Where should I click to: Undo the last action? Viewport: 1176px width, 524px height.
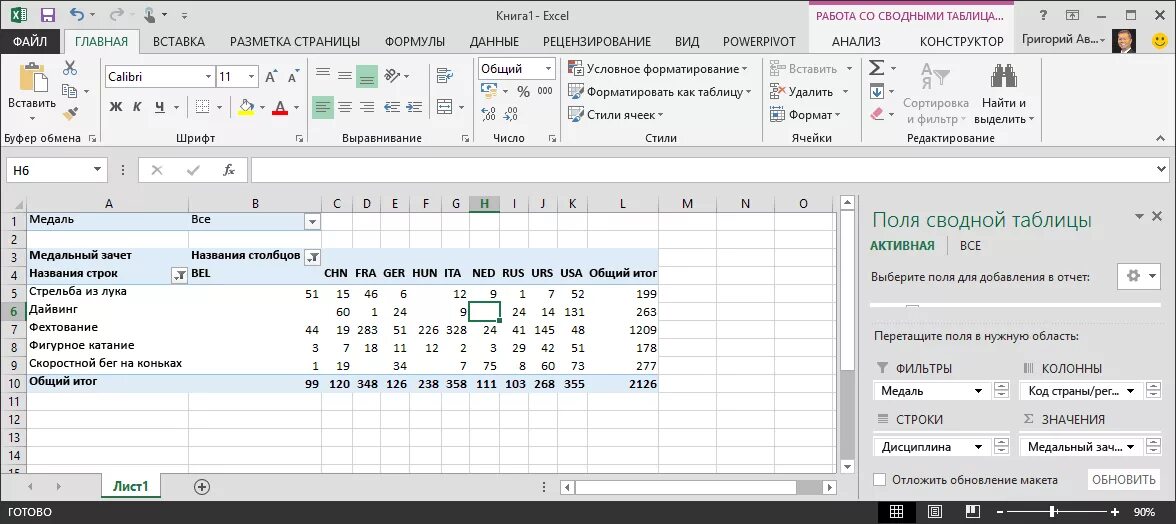(76, 14)
